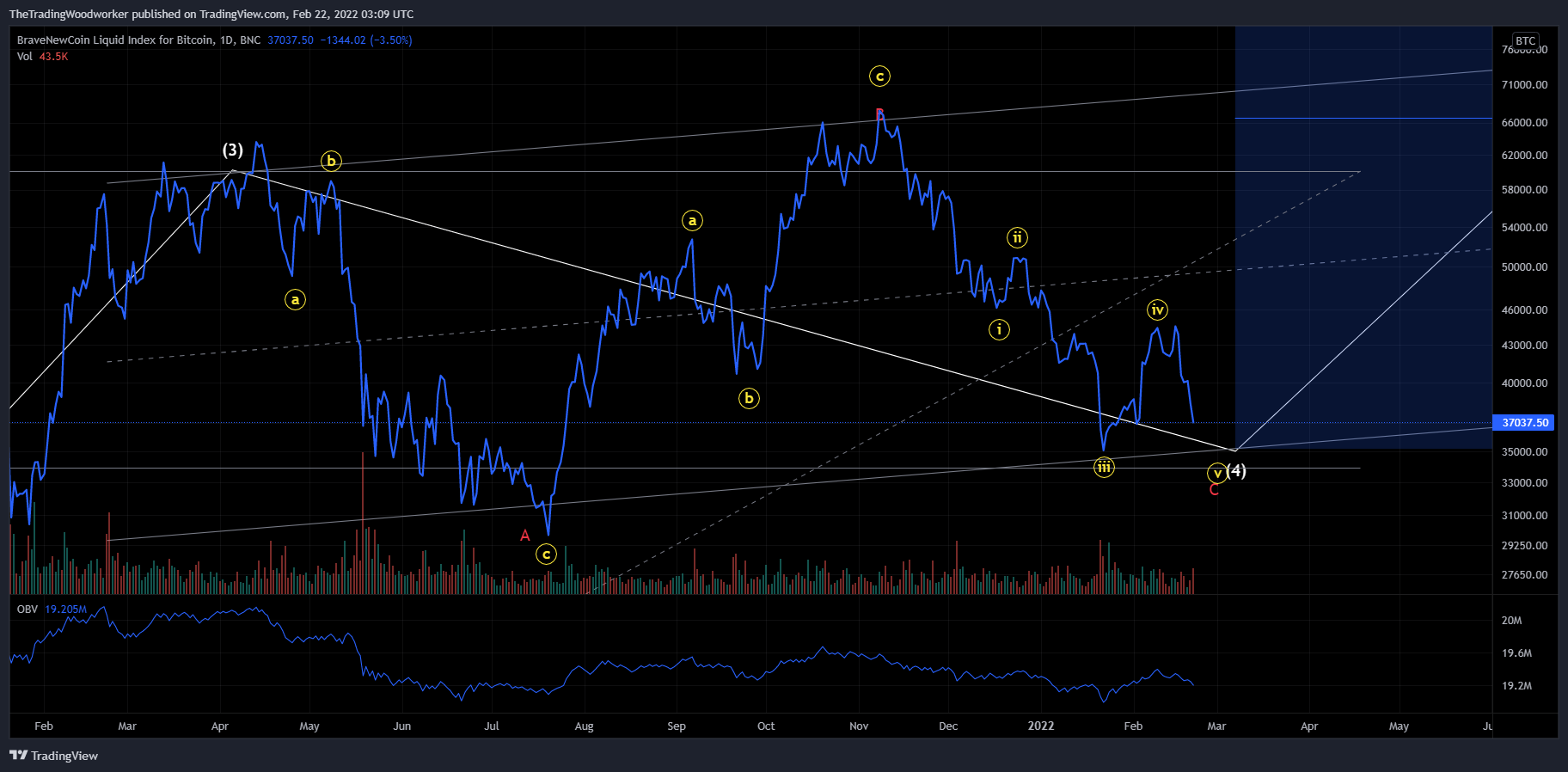The height and width of the screenshot is (772, 1568).
Task: Select yellow circled a above the September peak
Action: [x=692, y=221]
